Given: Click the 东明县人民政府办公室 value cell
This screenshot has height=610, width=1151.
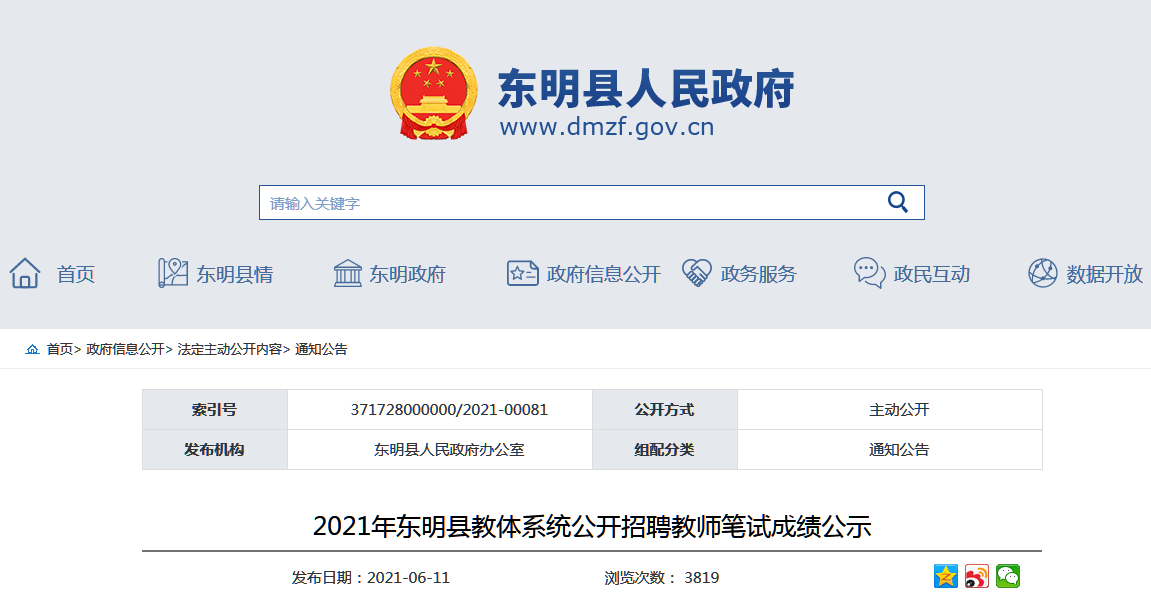Looking at the screenshot, I should pos(440,449).
